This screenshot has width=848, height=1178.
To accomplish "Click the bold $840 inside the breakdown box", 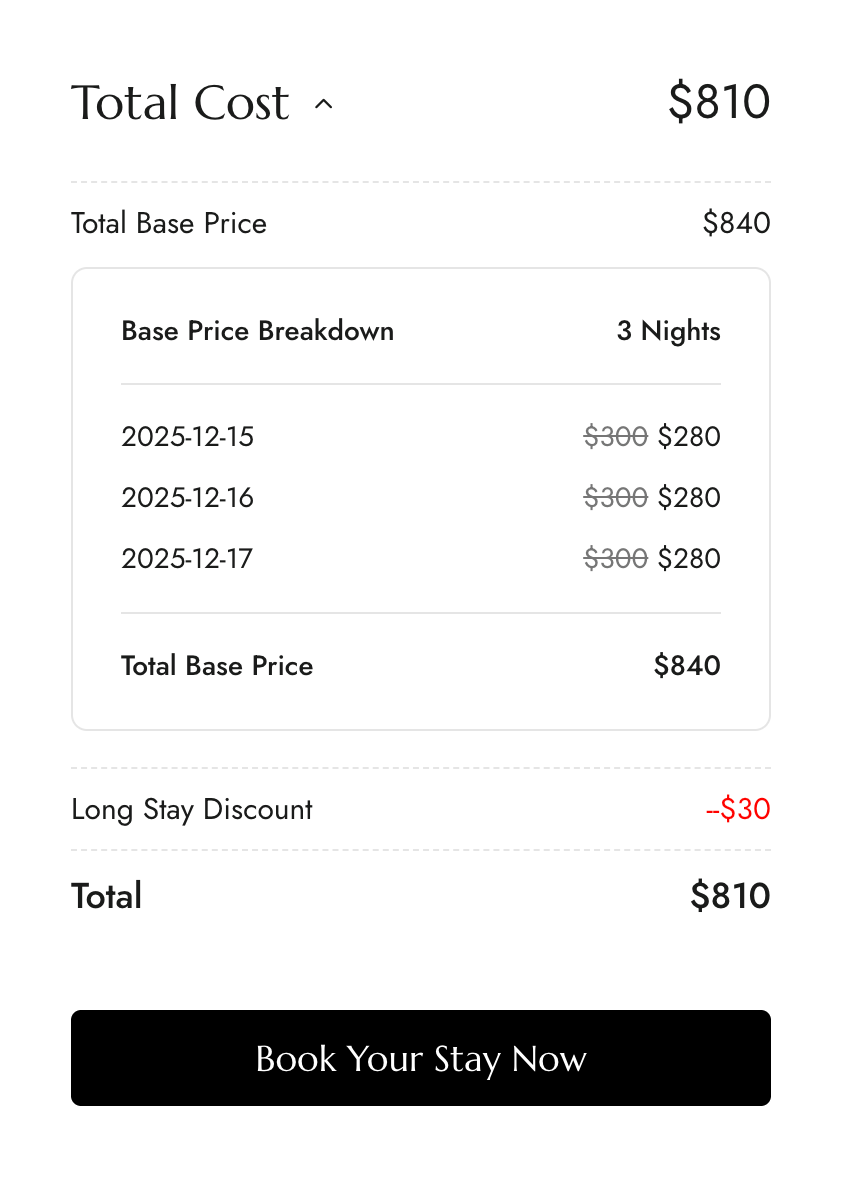I will pos(687,666).
